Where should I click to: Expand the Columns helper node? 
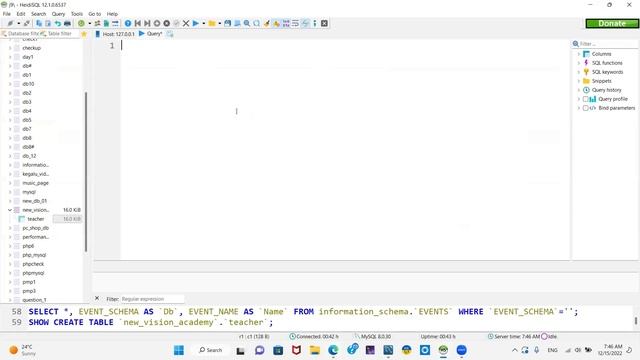(579, 54)
